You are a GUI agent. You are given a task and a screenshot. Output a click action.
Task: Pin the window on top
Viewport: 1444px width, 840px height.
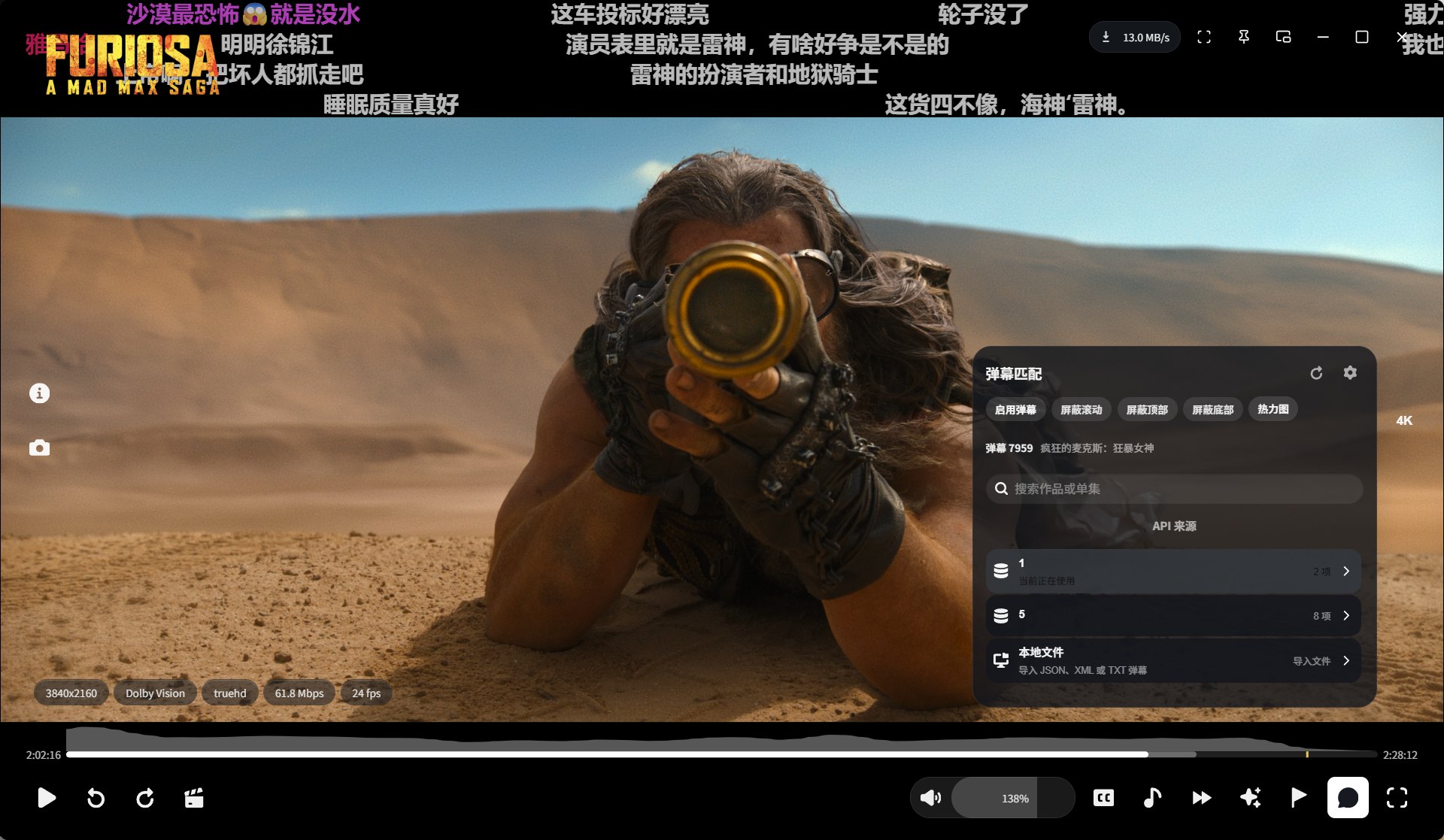[x=1244, y=37]
